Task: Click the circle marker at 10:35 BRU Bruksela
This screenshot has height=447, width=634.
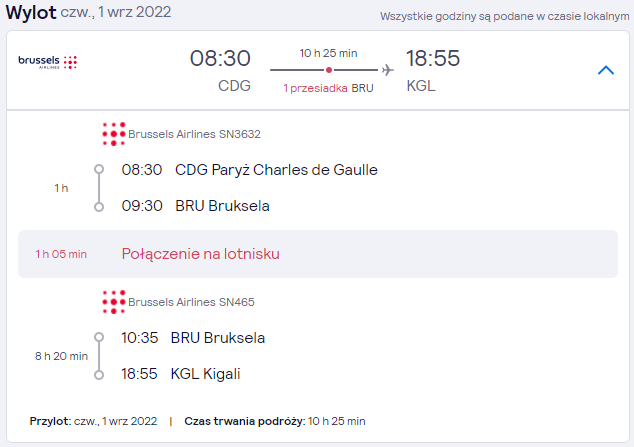Action: pyautogui.click(x=99, y=337)
